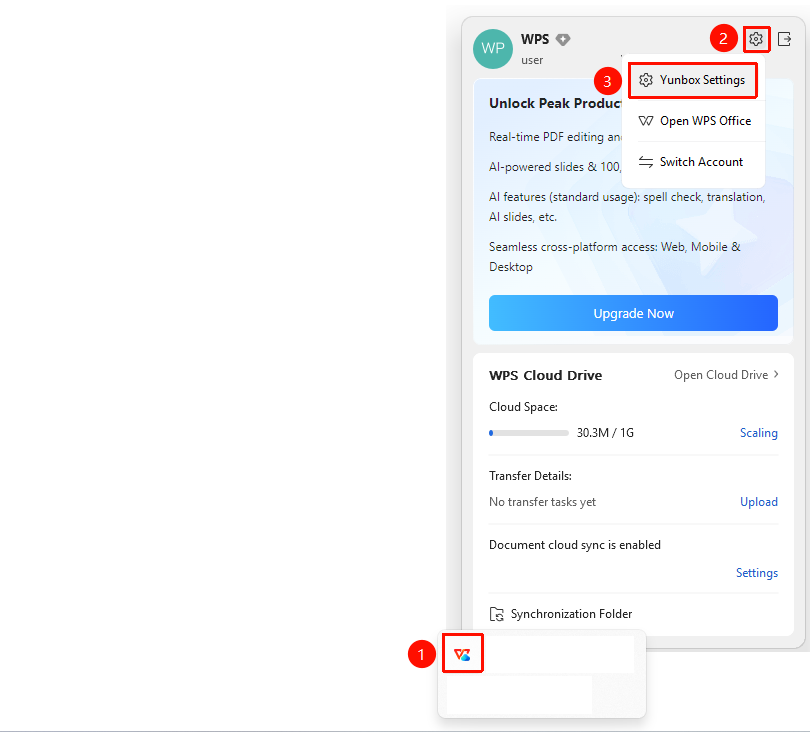
Task: Click the Scaling link for cloud space
Action: click(758, 433)
